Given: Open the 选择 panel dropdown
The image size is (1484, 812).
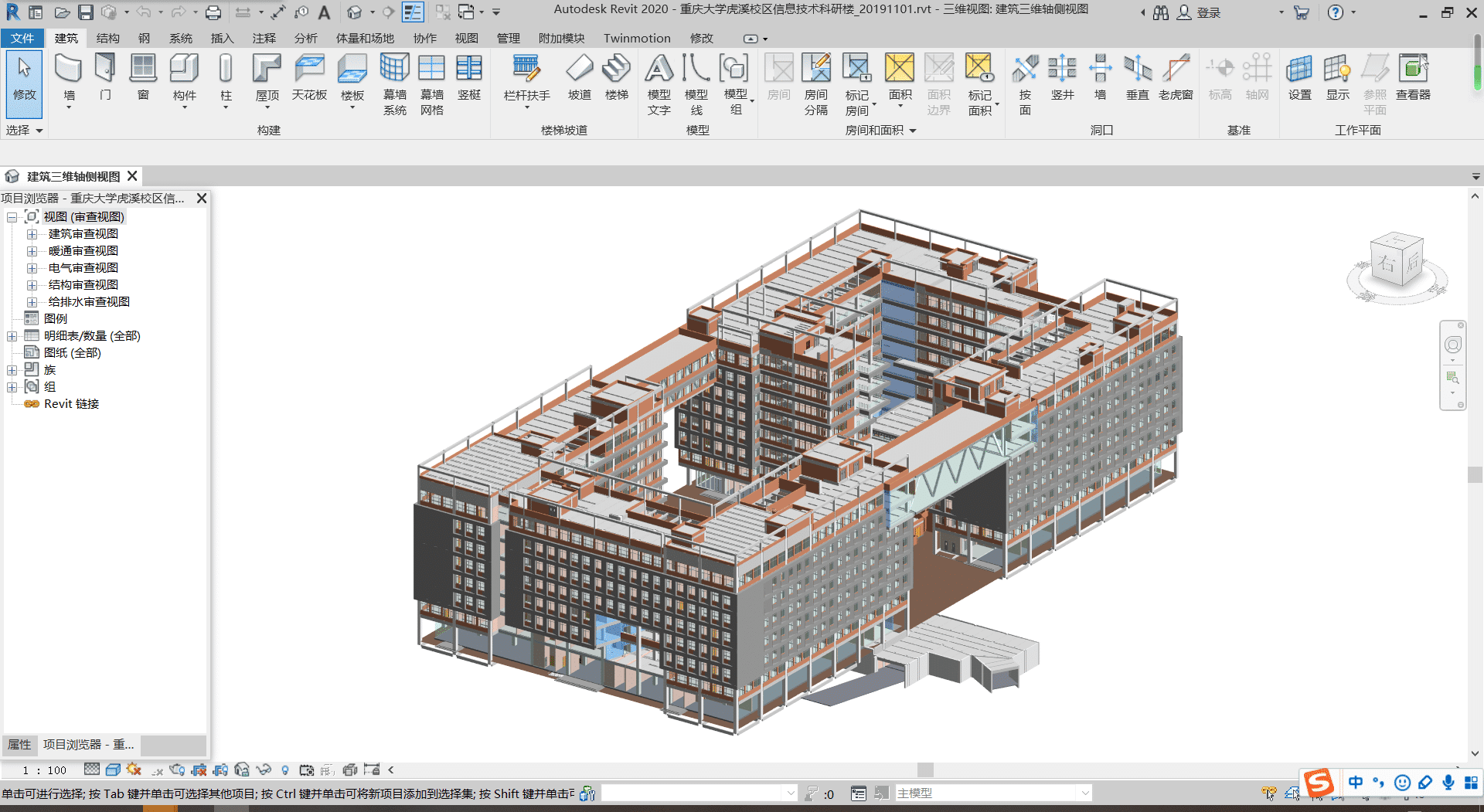Looking at the screenshot, I should click(x=24, y=131).
